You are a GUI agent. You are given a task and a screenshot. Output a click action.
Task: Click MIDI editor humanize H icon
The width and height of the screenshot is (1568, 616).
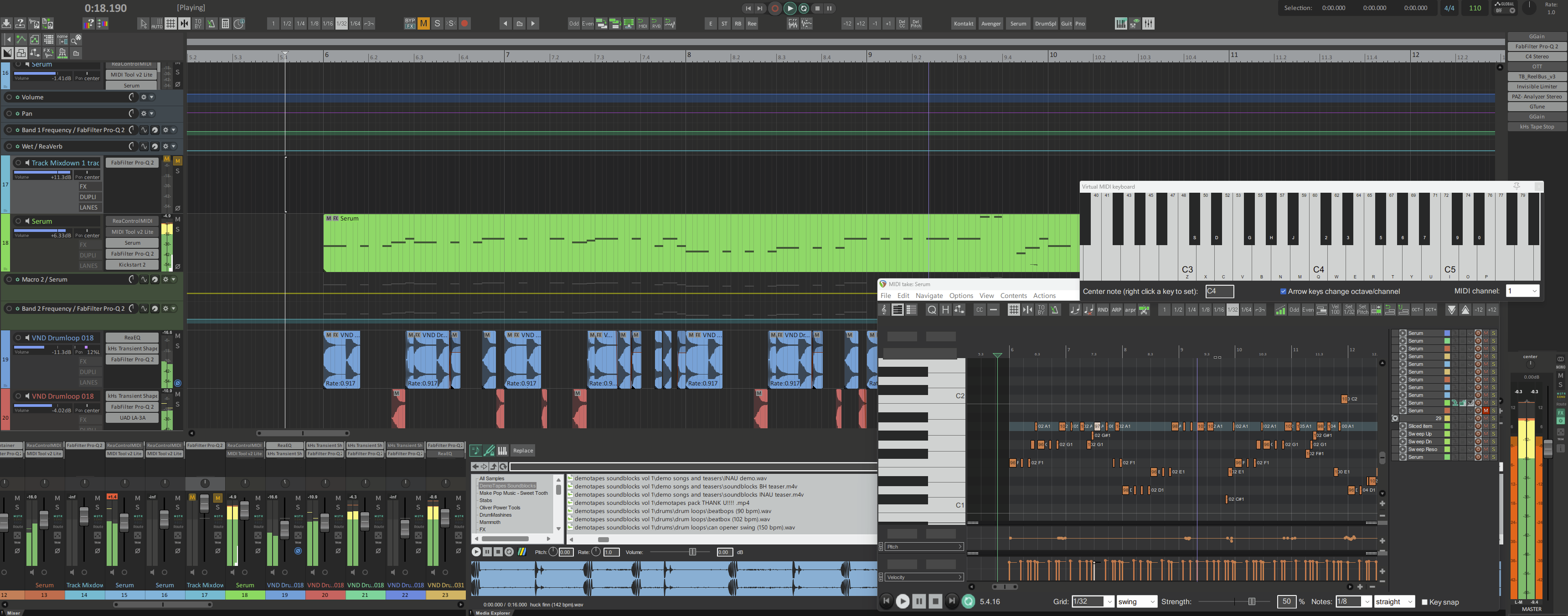coord(945,310)
